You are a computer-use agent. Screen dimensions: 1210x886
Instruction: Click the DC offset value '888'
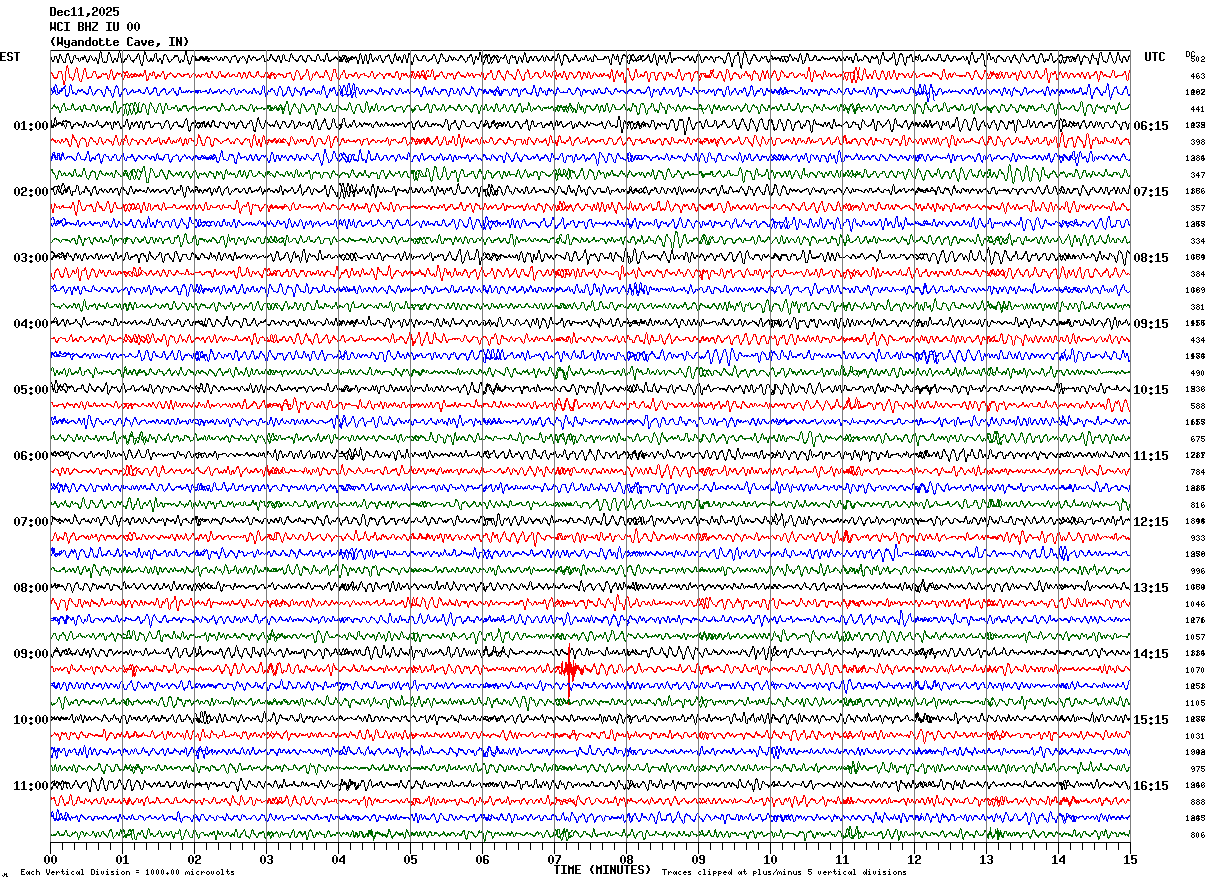coord(1197,802)
